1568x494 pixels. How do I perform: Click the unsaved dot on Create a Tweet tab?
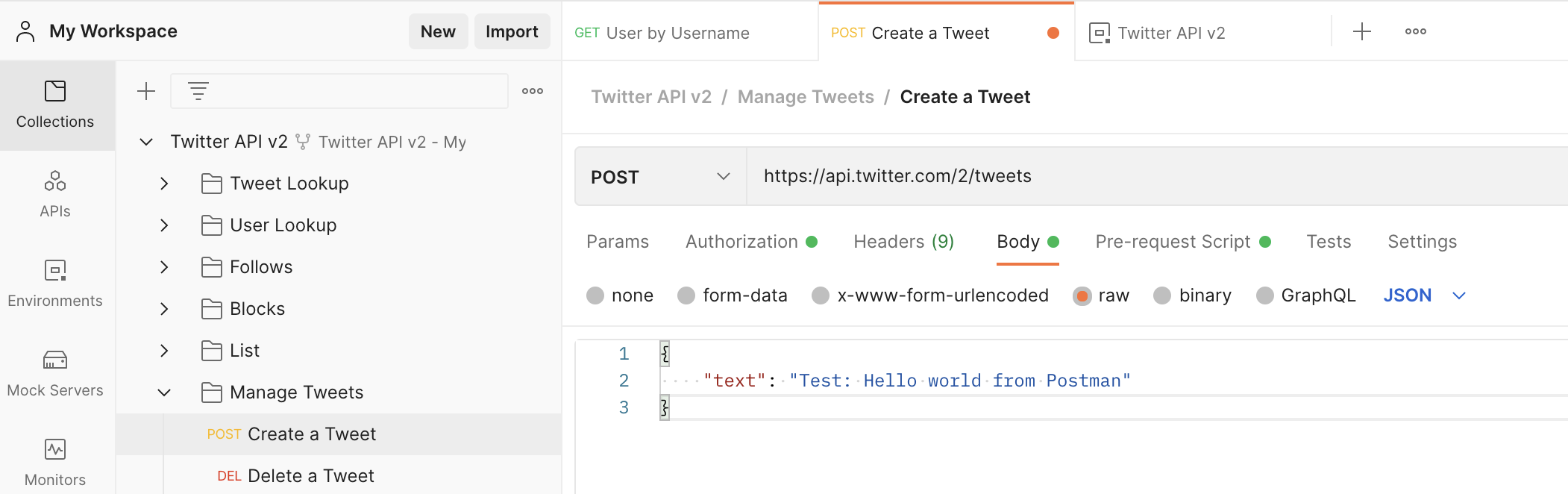click(x=1053, y=33)
